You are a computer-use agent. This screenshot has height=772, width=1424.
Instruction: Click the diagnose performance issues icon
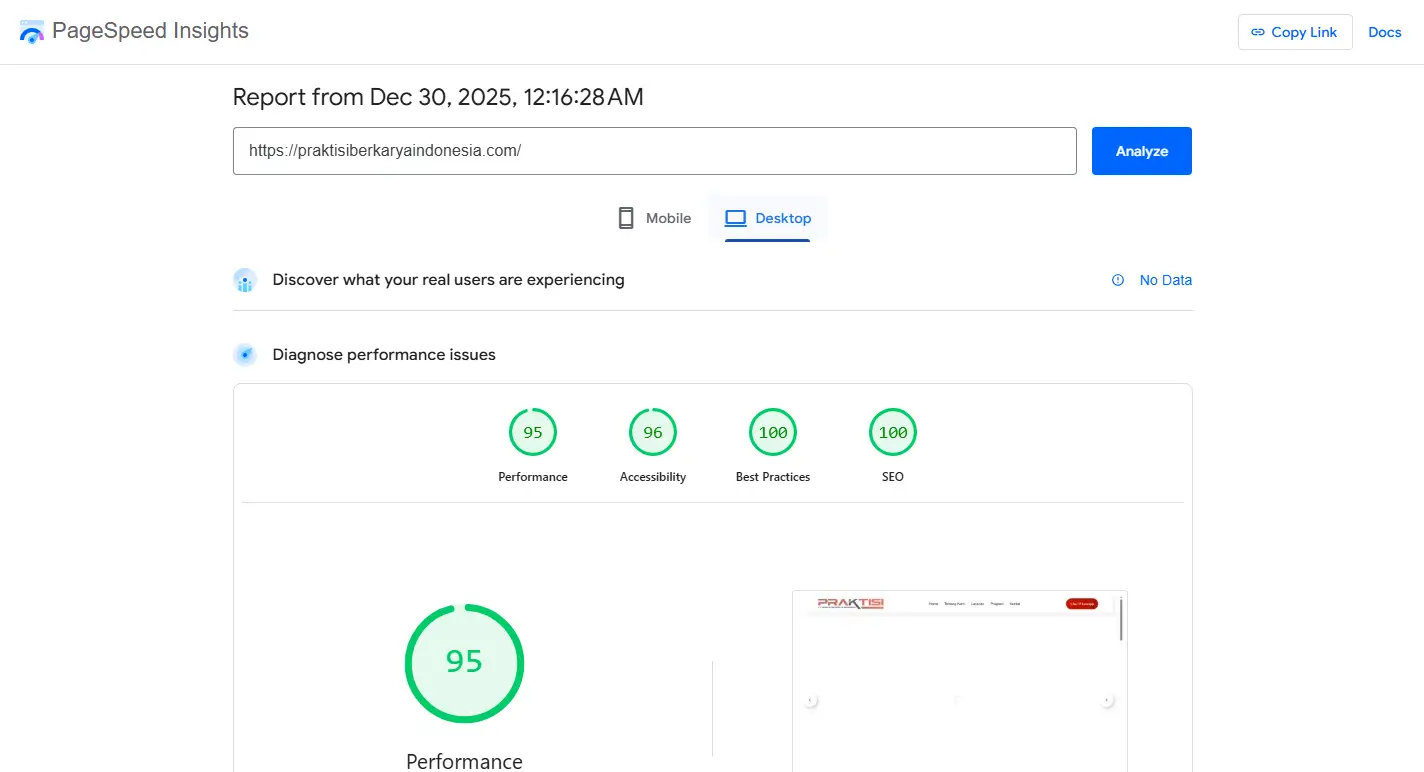click(x=245, y=354)
